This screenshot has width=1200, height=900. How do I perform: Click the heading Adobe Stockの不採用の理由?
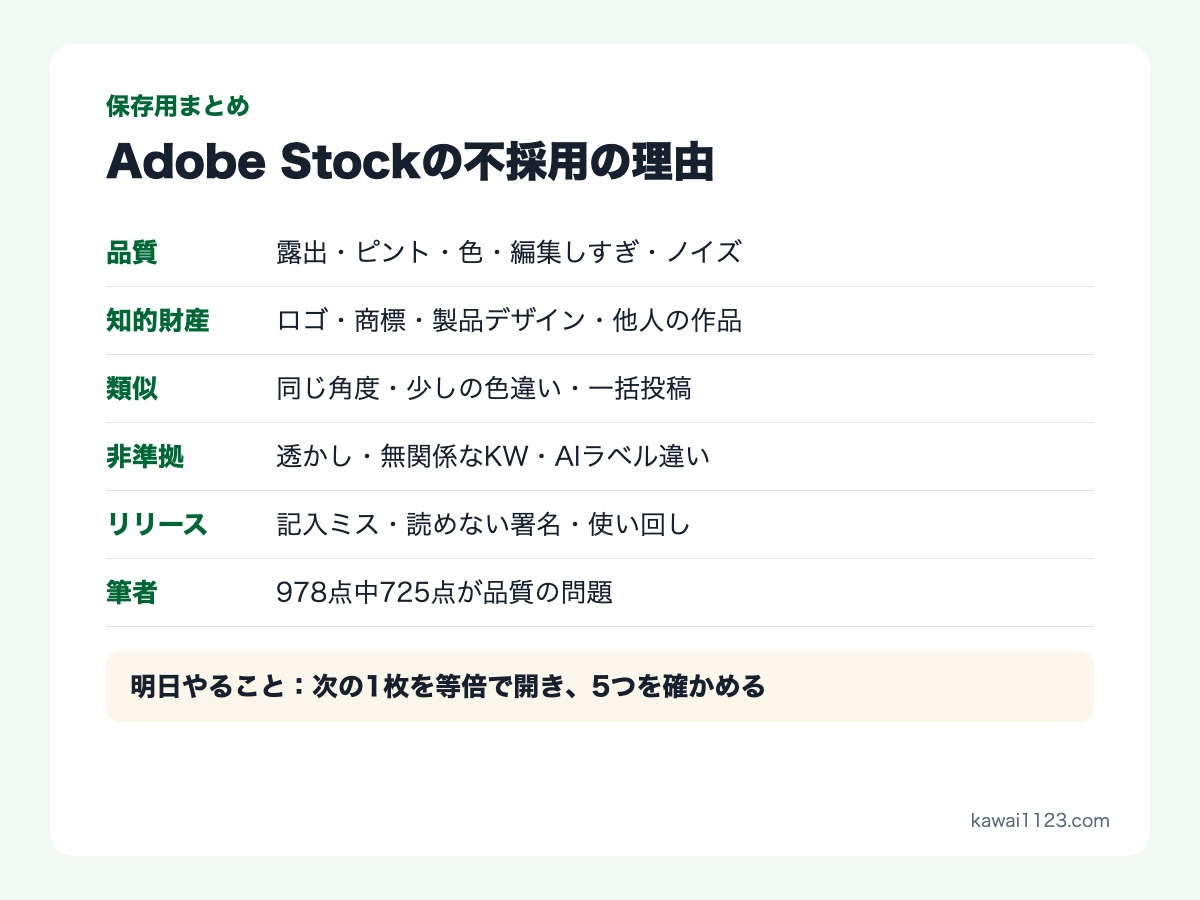point(410,162)
